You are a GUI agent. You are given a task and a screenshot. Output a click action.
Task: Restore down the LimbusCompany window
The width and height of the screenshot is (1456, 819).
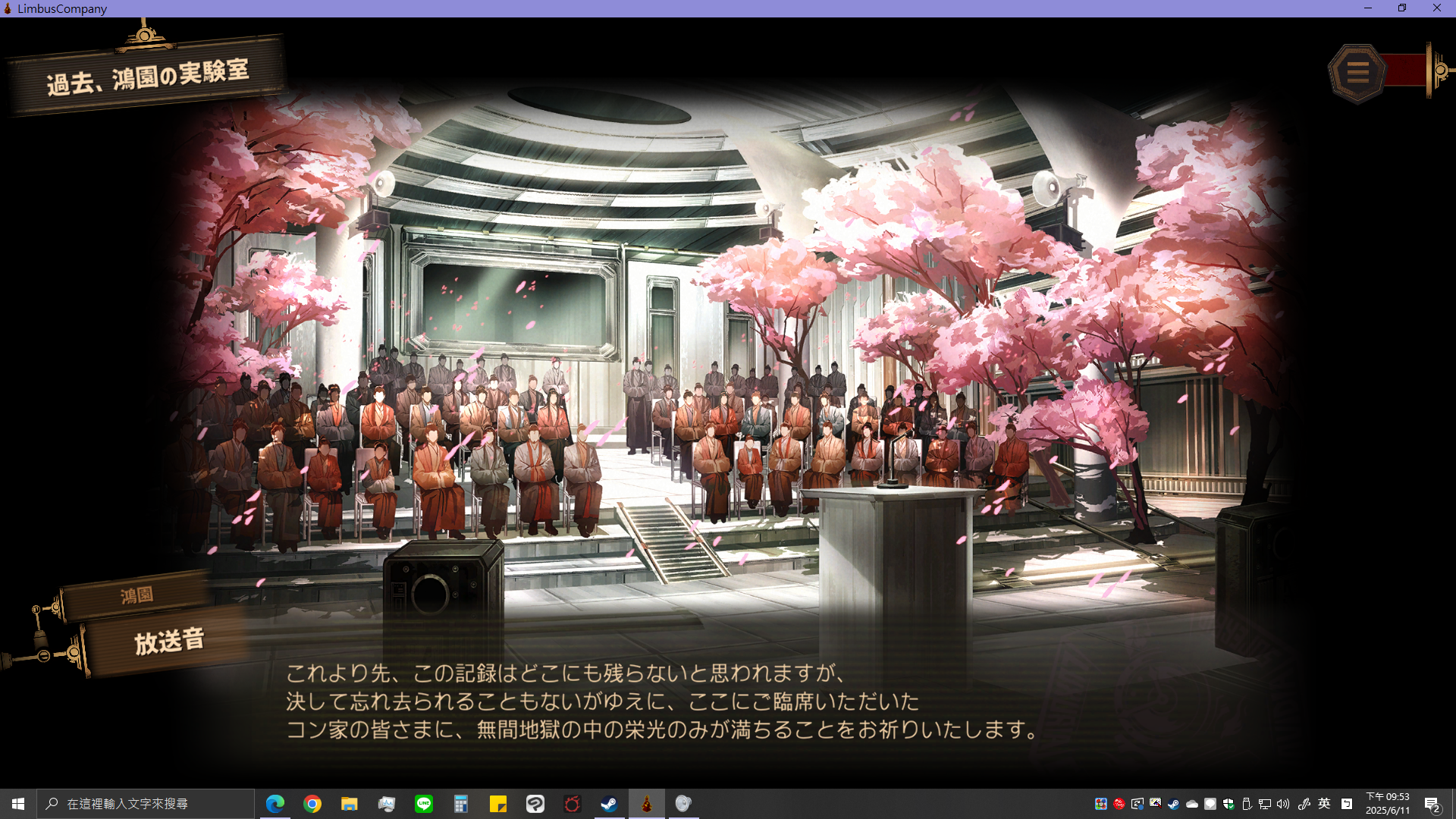tap(1402, 8)
